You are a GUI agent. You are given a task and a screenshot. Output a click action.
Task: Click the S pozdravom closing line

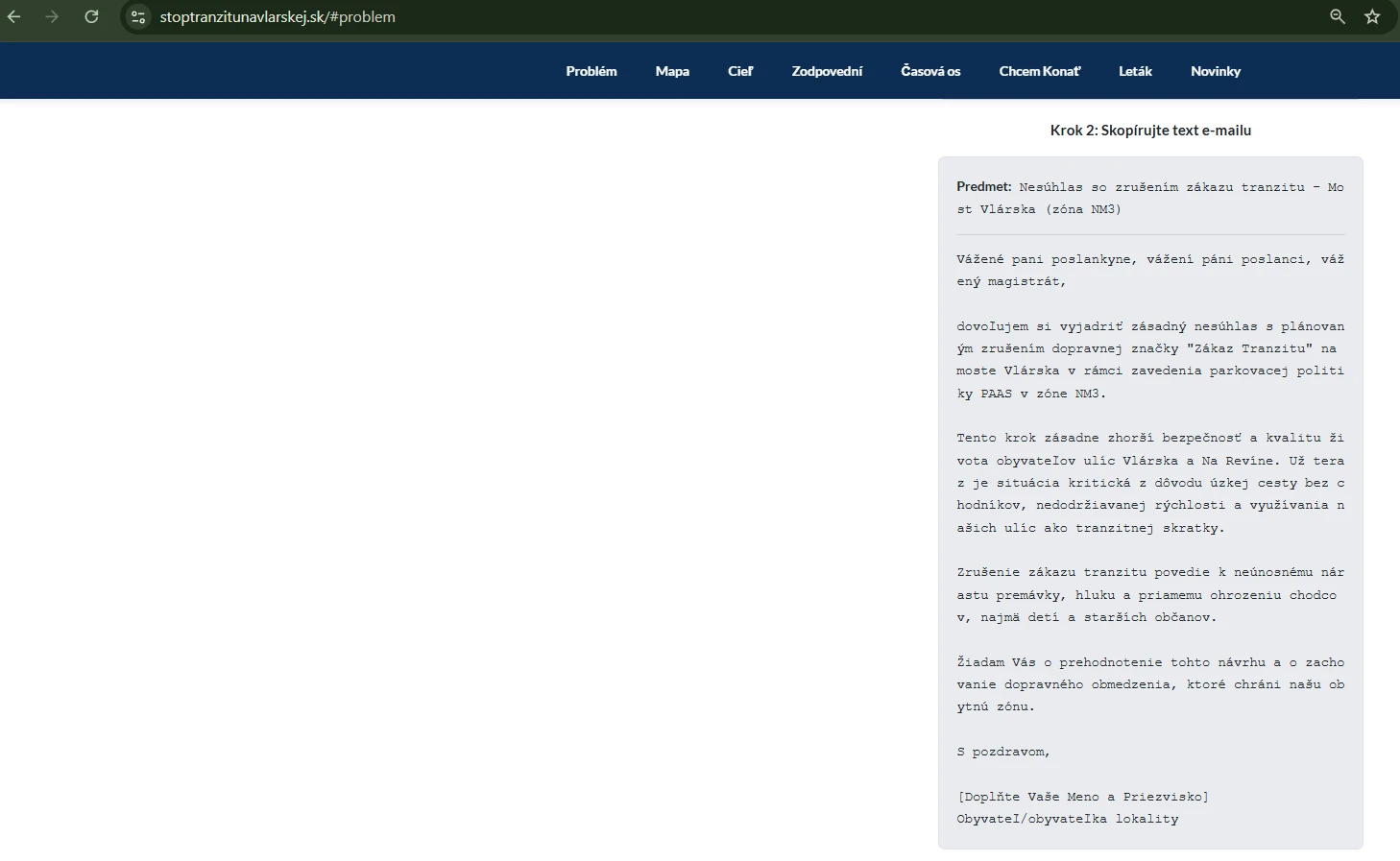pyautogui.click(x=1003, y=752)
